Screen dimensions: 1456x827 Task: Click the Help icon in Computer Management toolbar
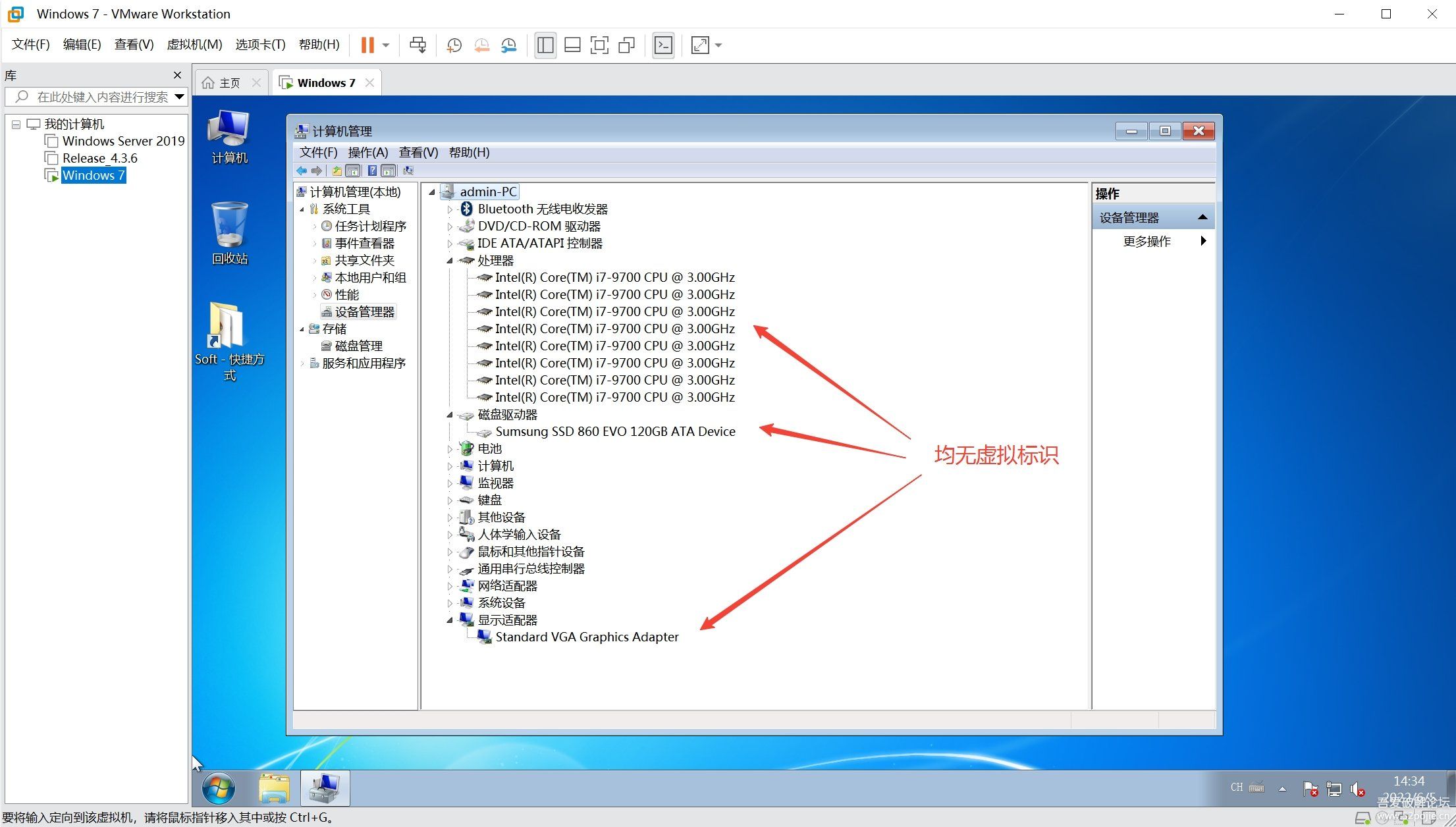[373, 171]
